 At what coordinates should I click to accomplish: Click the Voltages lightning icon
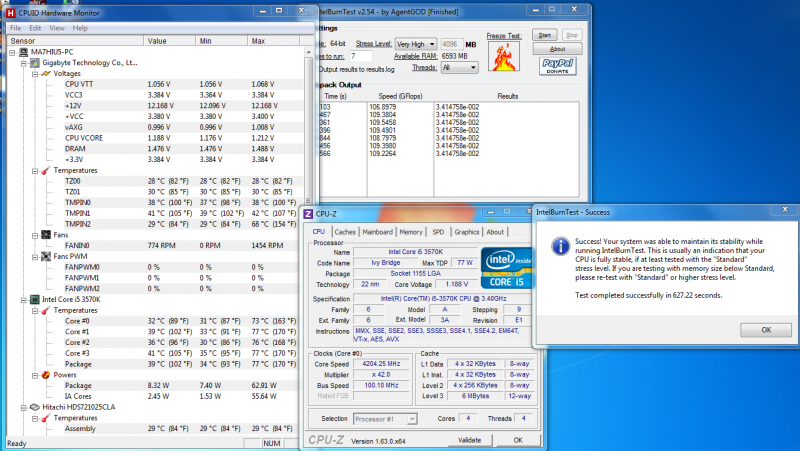coord(46,73)
